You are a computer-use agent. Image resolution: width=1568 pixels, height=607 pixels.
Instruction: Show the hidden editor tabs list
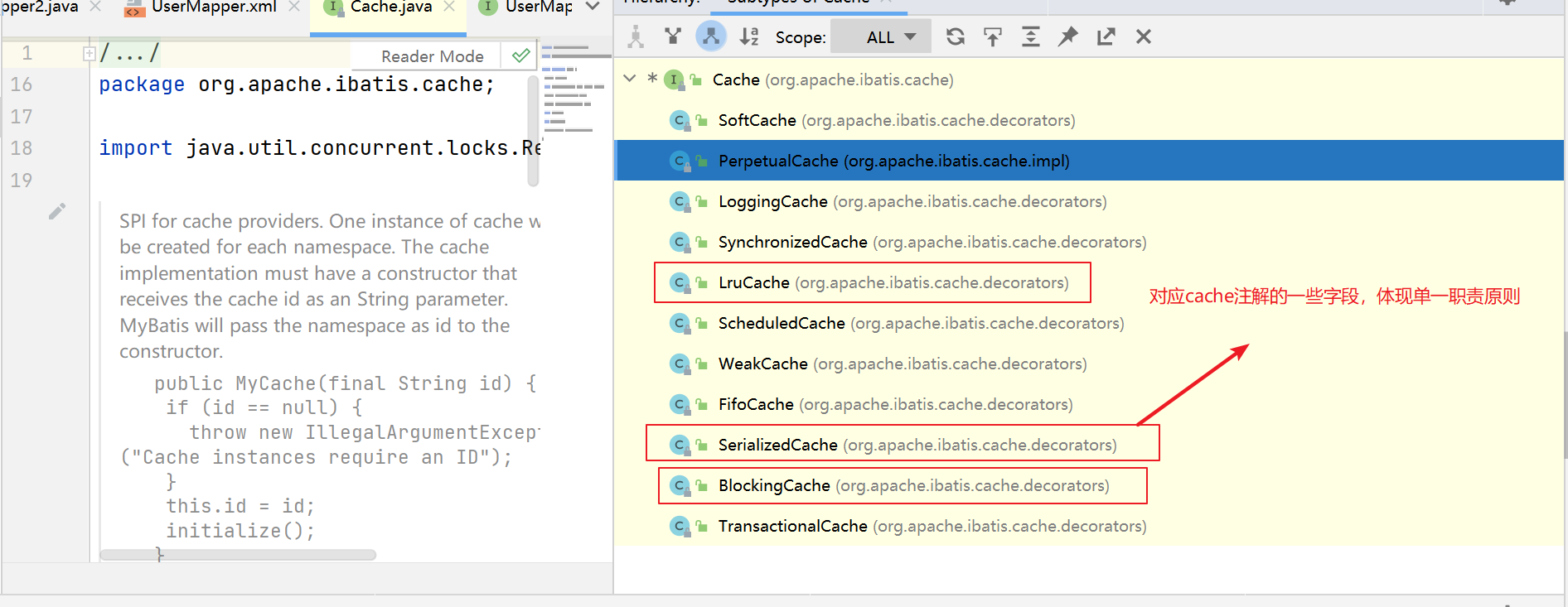(593, 7)
